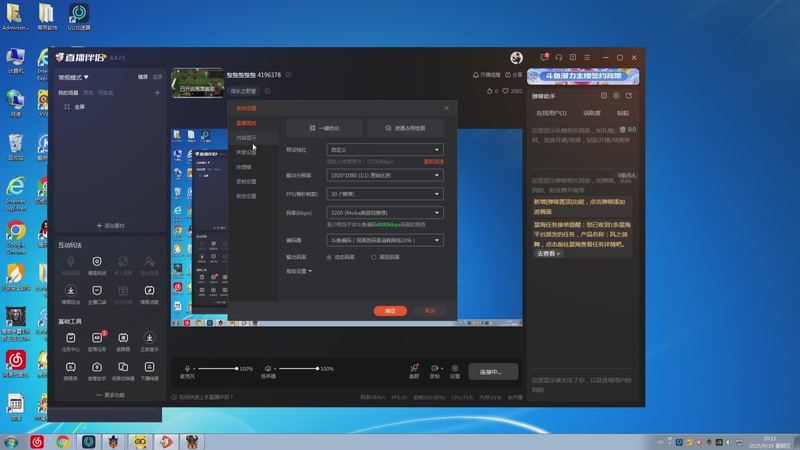Click the 弹幕玩法 download-style icon in 互动玩法
The width and height of the screenshot is (800, 450).
tap(70, 290)
